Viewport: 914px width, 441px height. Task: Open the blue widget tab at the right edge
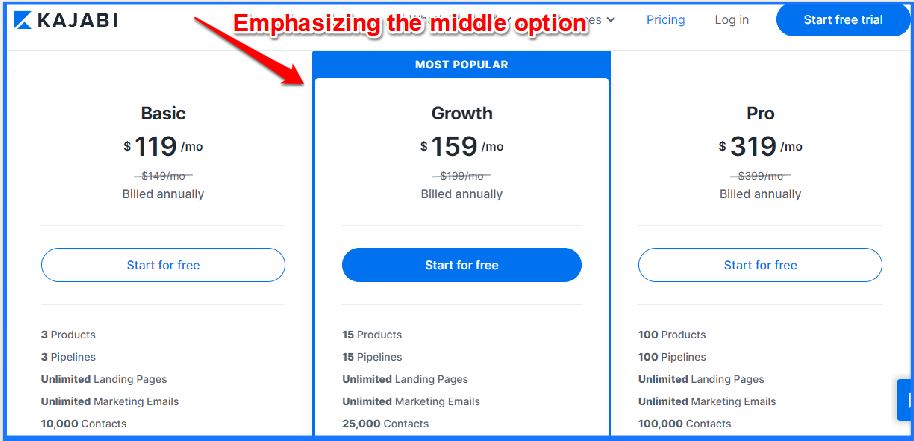click(x=905, y=398)
